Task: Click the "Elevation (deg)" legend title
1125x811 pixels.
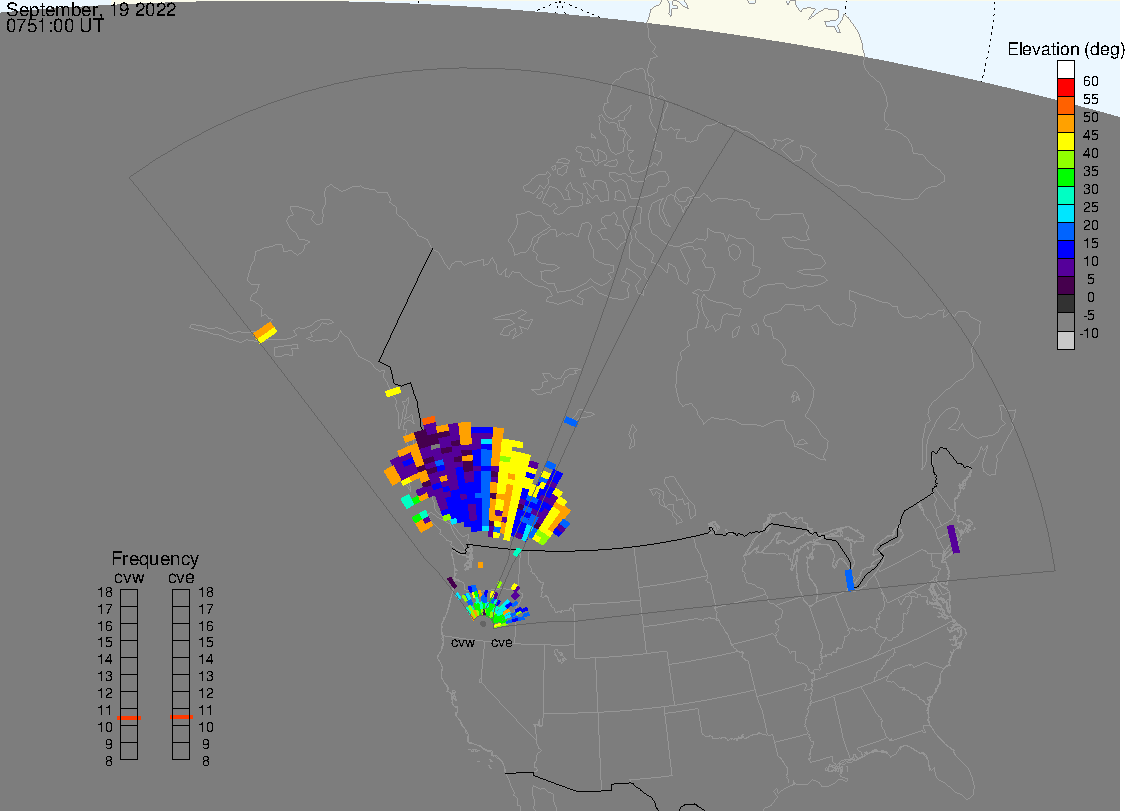Action: pyautogui.click(x=1065, y=49)
